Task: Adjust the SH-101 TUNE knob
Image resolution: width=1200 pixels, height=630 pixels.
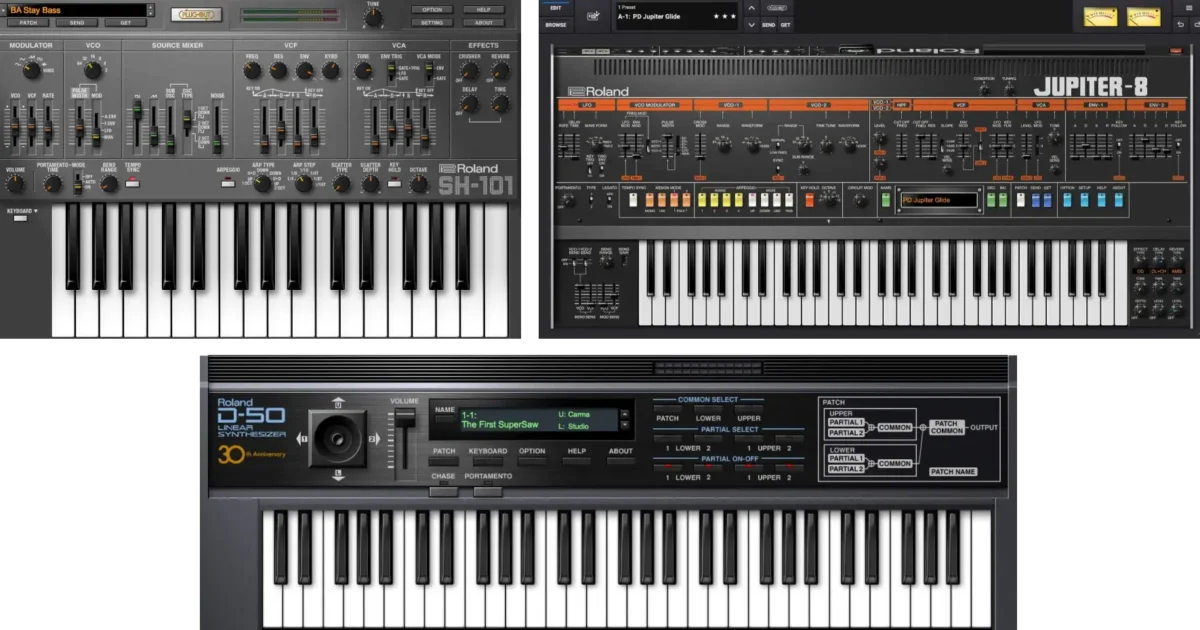Action: (373, 18)
